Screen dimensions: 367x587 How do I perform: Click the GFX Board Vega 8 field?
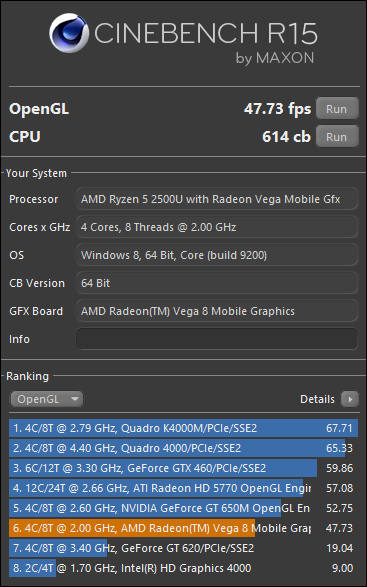coord(217,311)
